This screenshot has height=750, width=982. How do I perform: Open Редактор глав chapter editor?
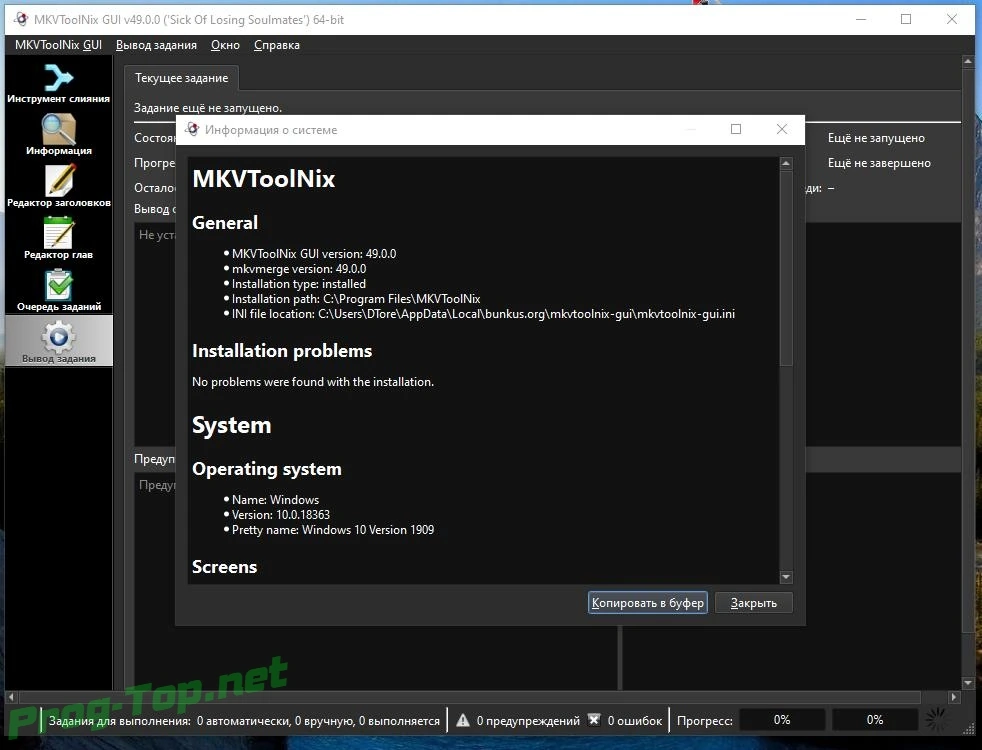[58, 238]
